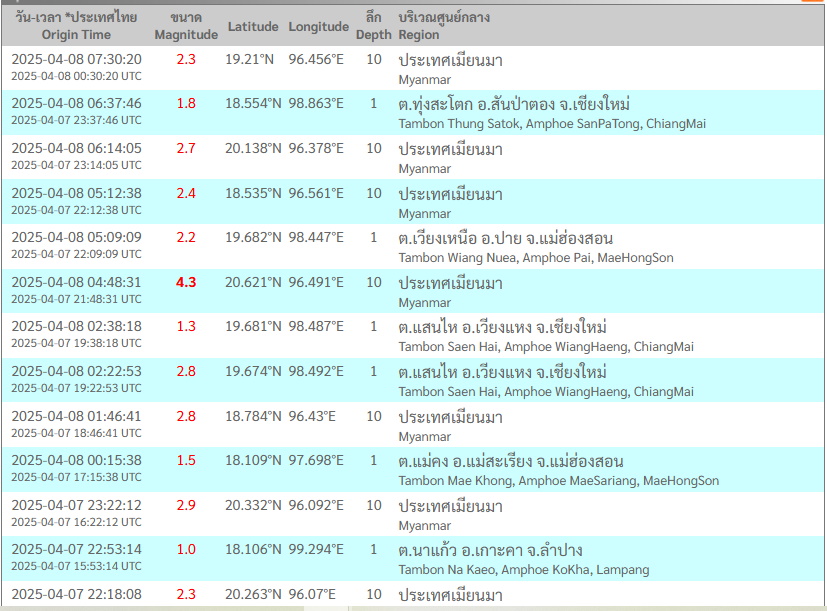This screenshot has height=611, width=827.
Task: Click Tambon Thung Satok, Amphoe SanPaTong region
Action: [x=552, y=124]
